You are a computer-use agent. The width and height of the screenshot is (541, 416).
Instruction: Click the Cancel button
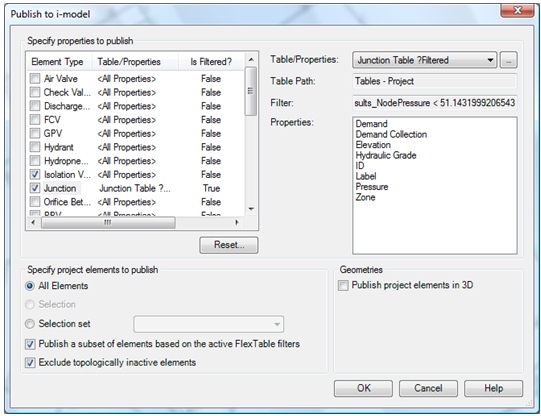(x=428, y=388)
